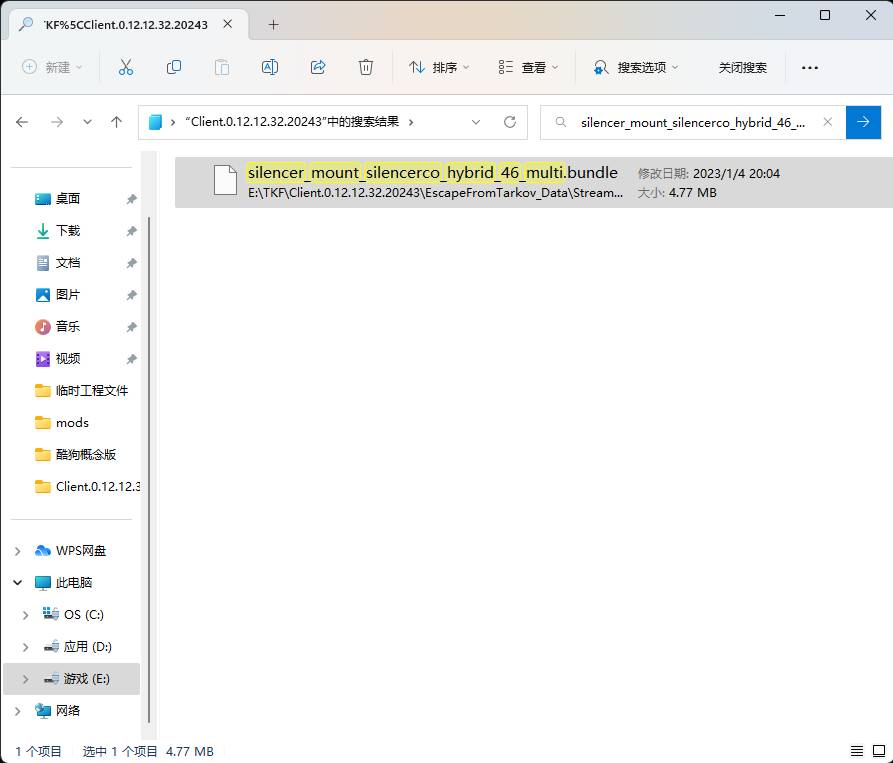The width and height of the screenshot is (893, 763).
Task: Expand the WPS网盘 tree node
Action: pos(18,551)
